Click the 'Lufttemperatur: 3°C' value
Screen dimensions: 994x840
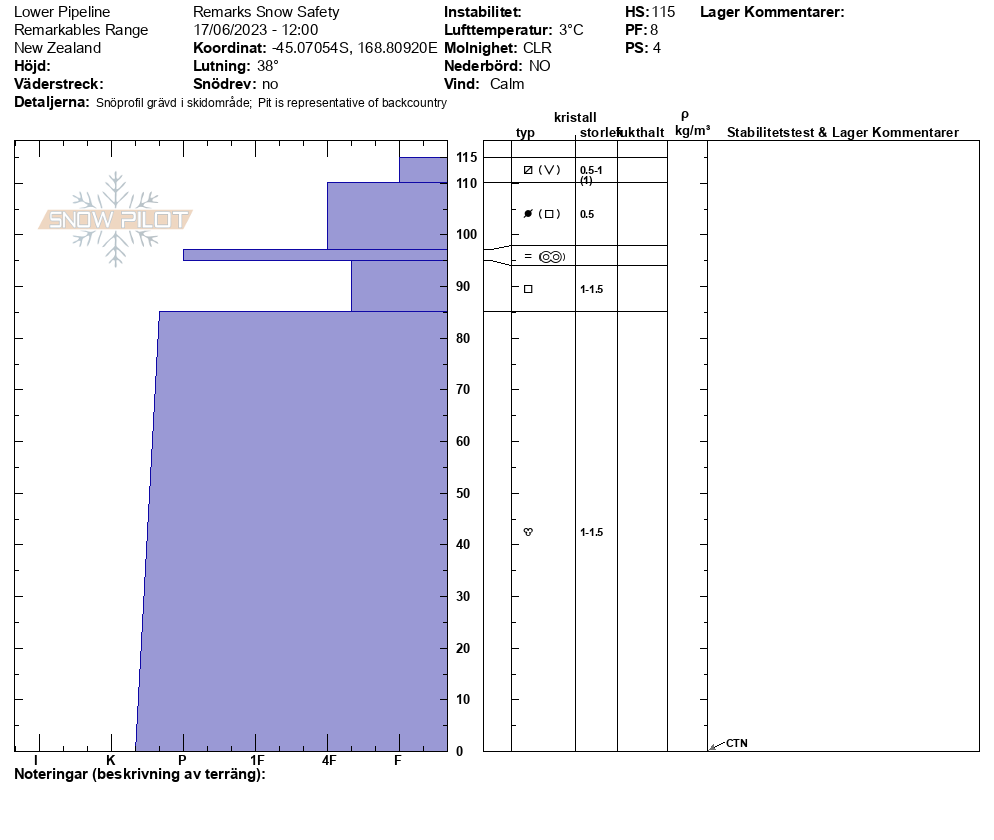click(513, 30)
